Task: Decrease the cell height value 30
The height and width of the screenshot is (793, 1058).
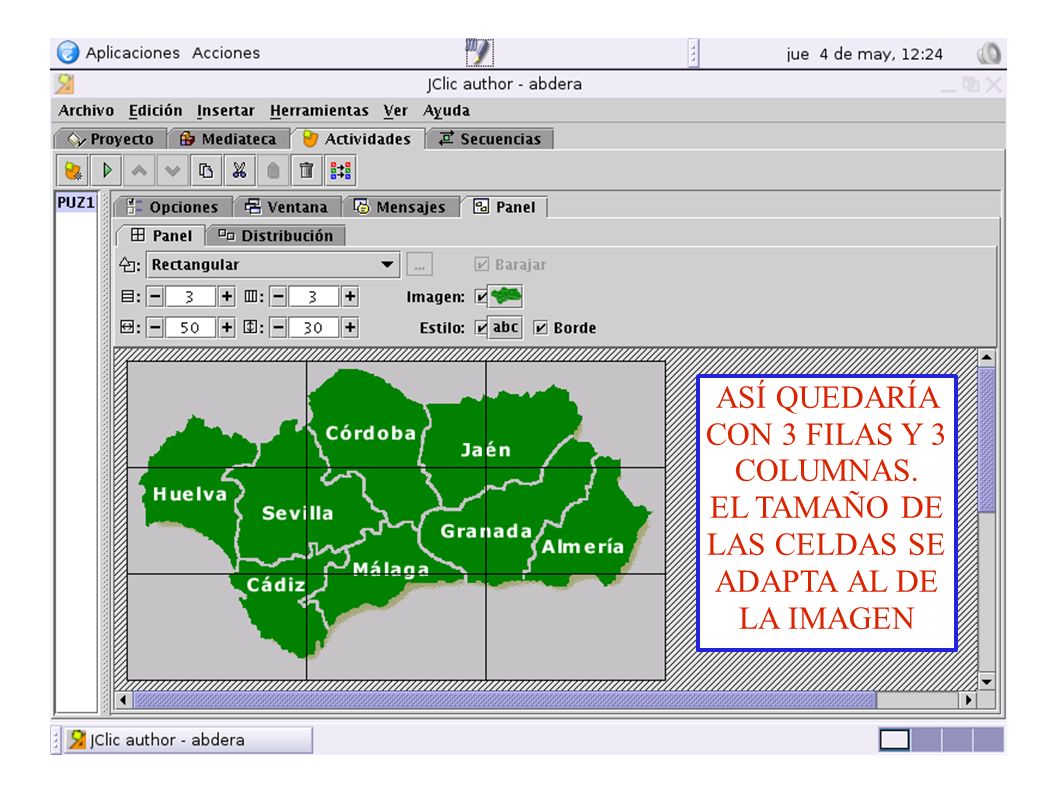Action: 278,327
